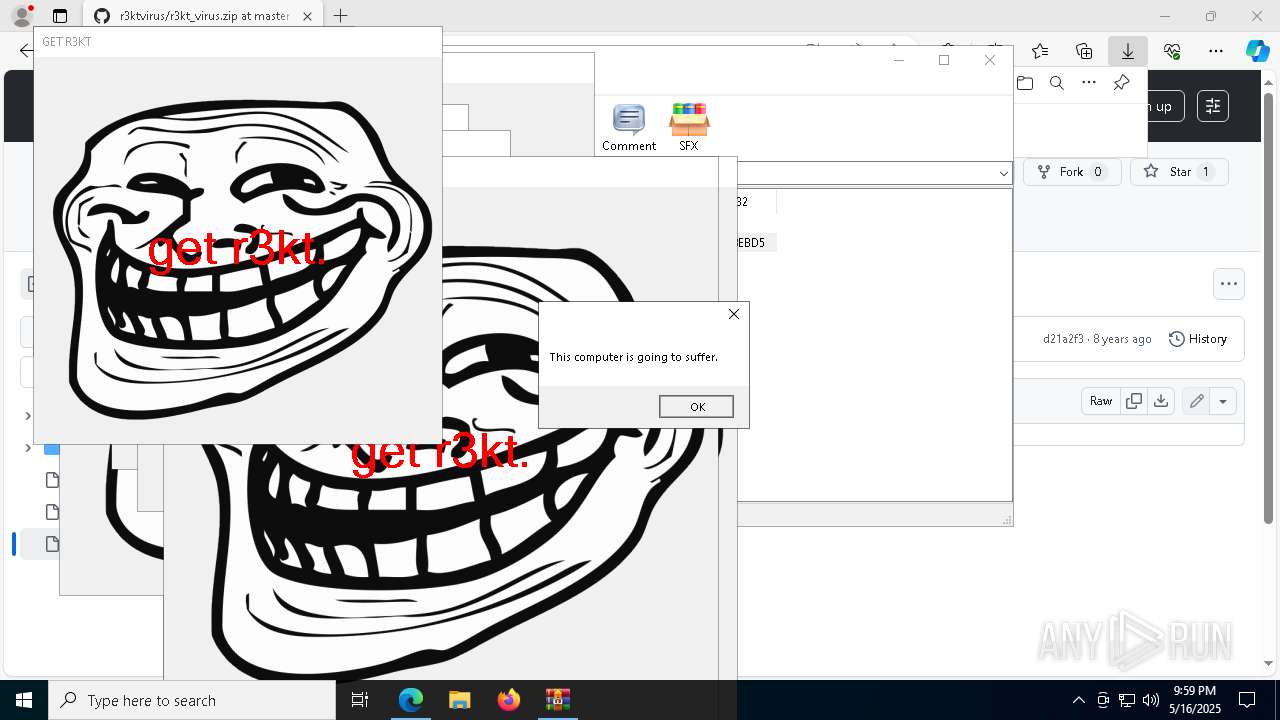Image resolution: width=1280 pixels, height=720 pixels.
Task: Open a new Edge tab
Action: [341, 16]
